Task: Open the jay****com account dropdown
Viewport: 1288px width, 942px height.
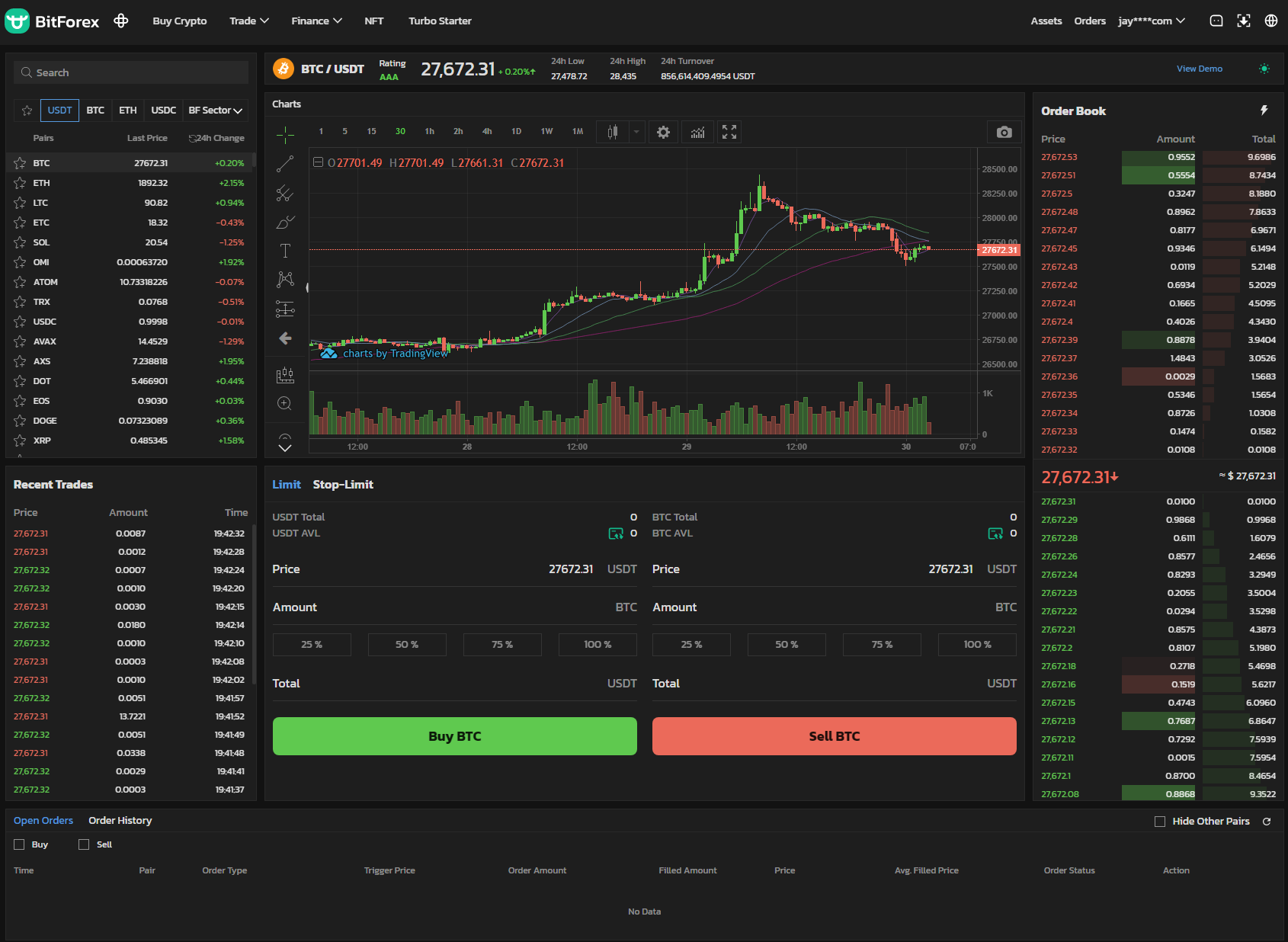Action: click(1152, 21)
